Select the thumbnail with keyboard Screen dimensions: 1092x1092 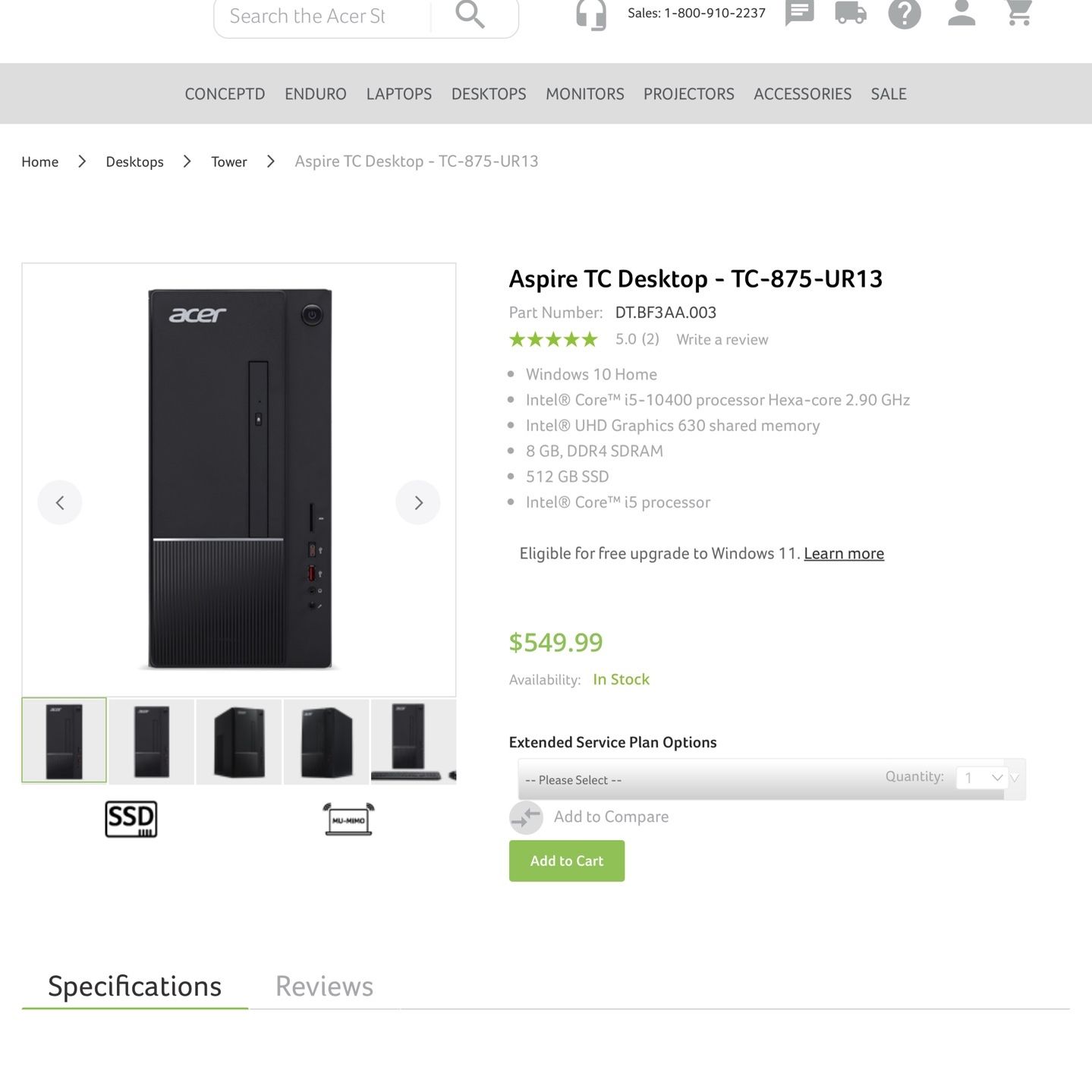pyautogui.click(x=414, y=741)
